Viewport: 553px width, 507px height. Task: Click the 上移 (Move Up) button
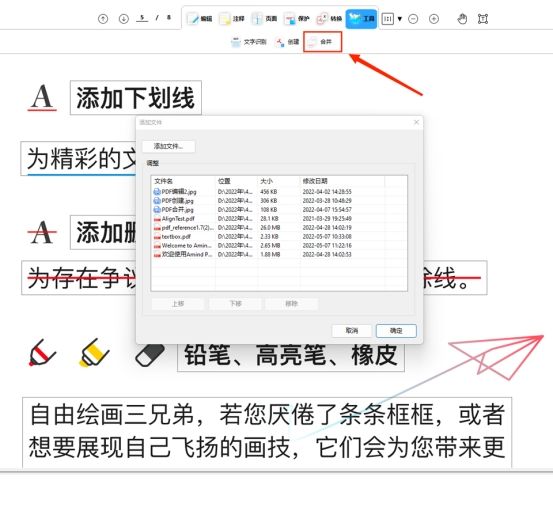click(178, 304)
